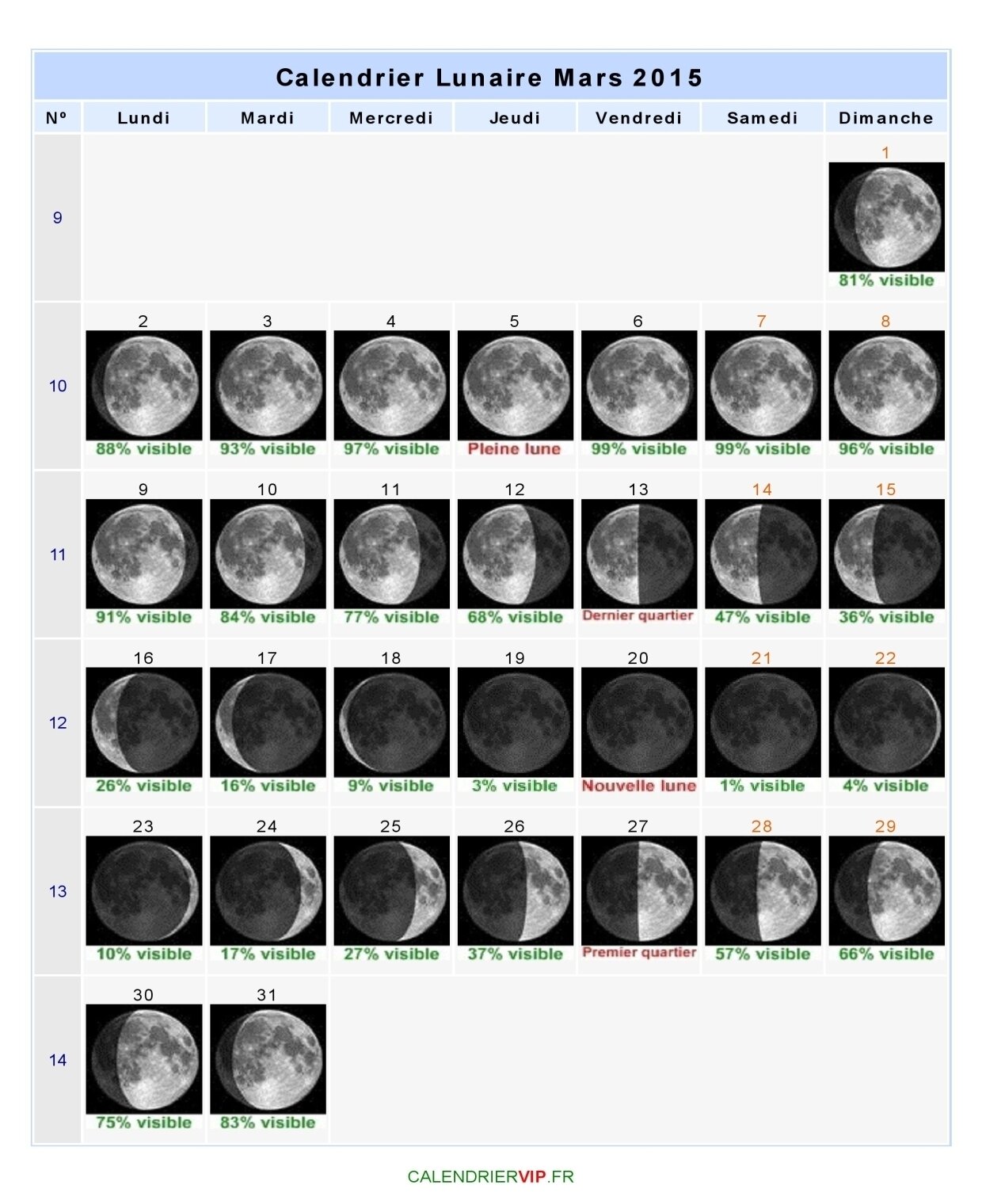982x1204 pixels.
Task: Click the 'Jeudi' column header
Action: (516, 117)
